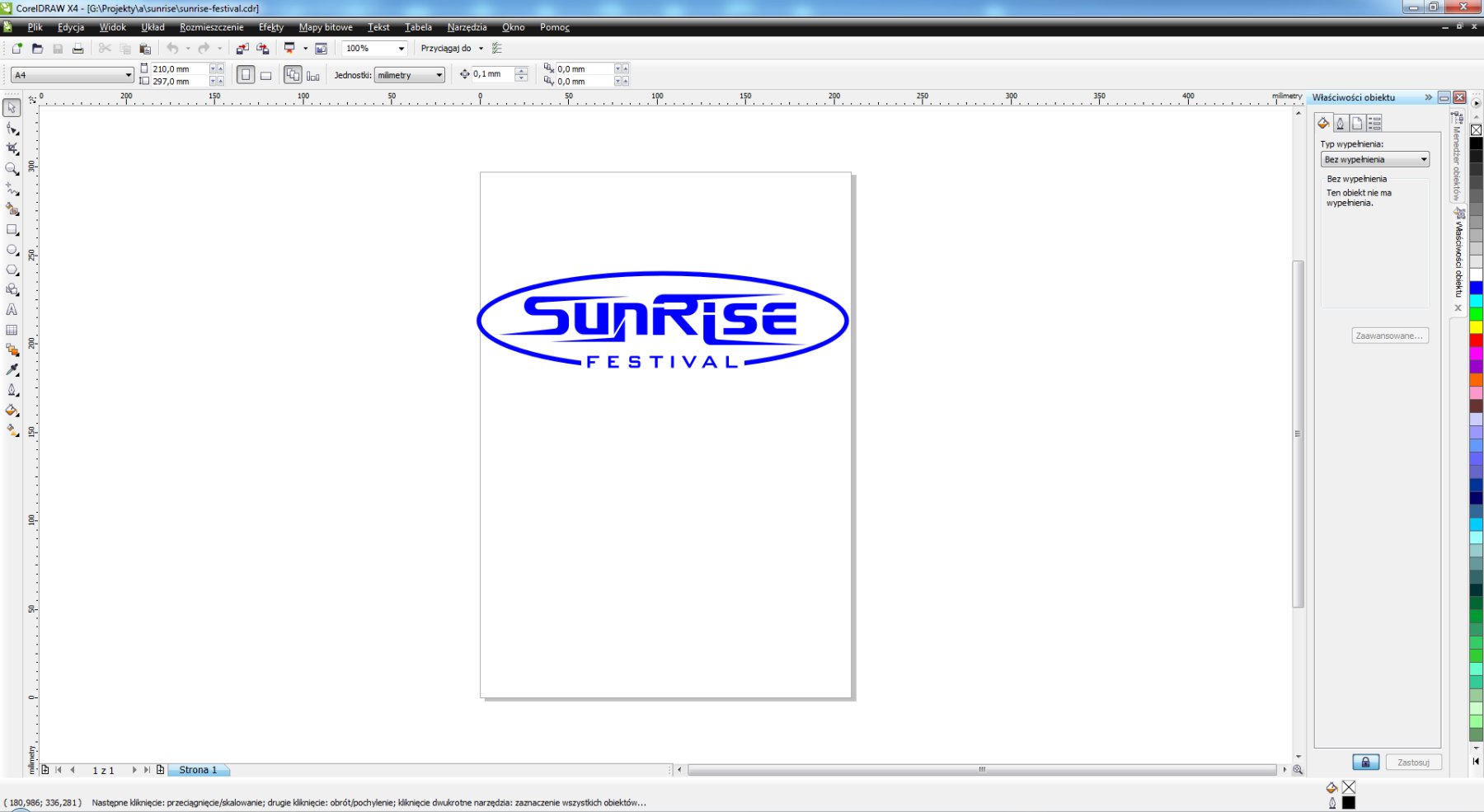Switch to the 'Menedżer obiektów' docker tab
Screen dimensions: 1484x812
pos(1457,157)
